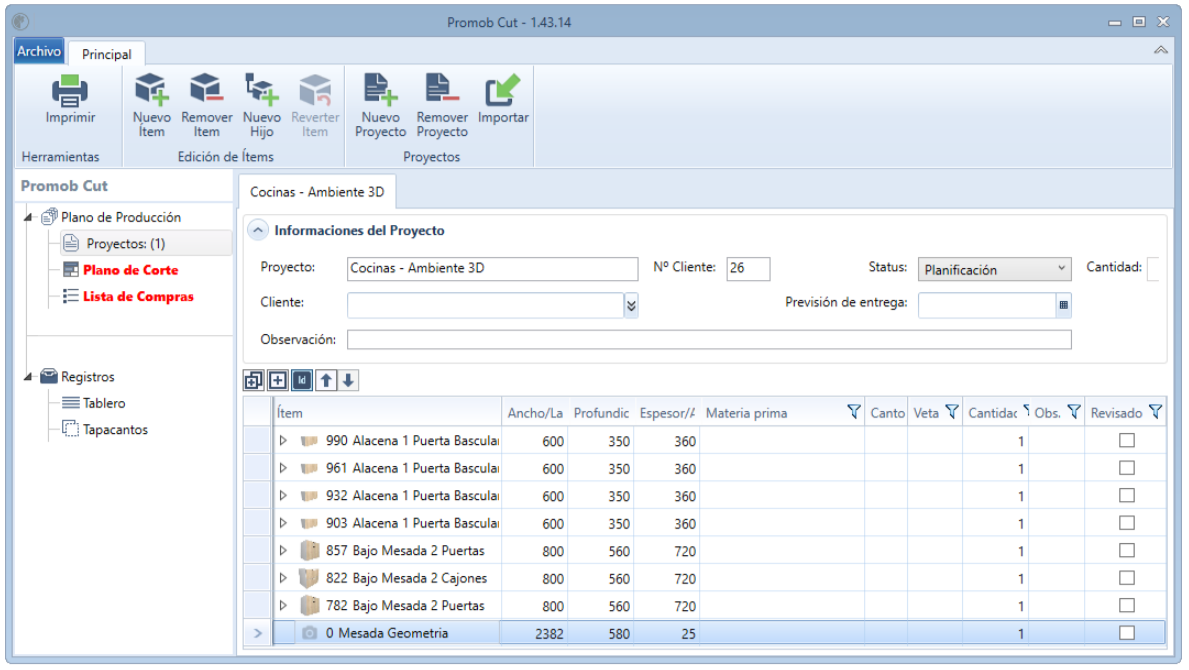
Task: Sort by the Espesor column header
Action: click(x=667, y=412)
